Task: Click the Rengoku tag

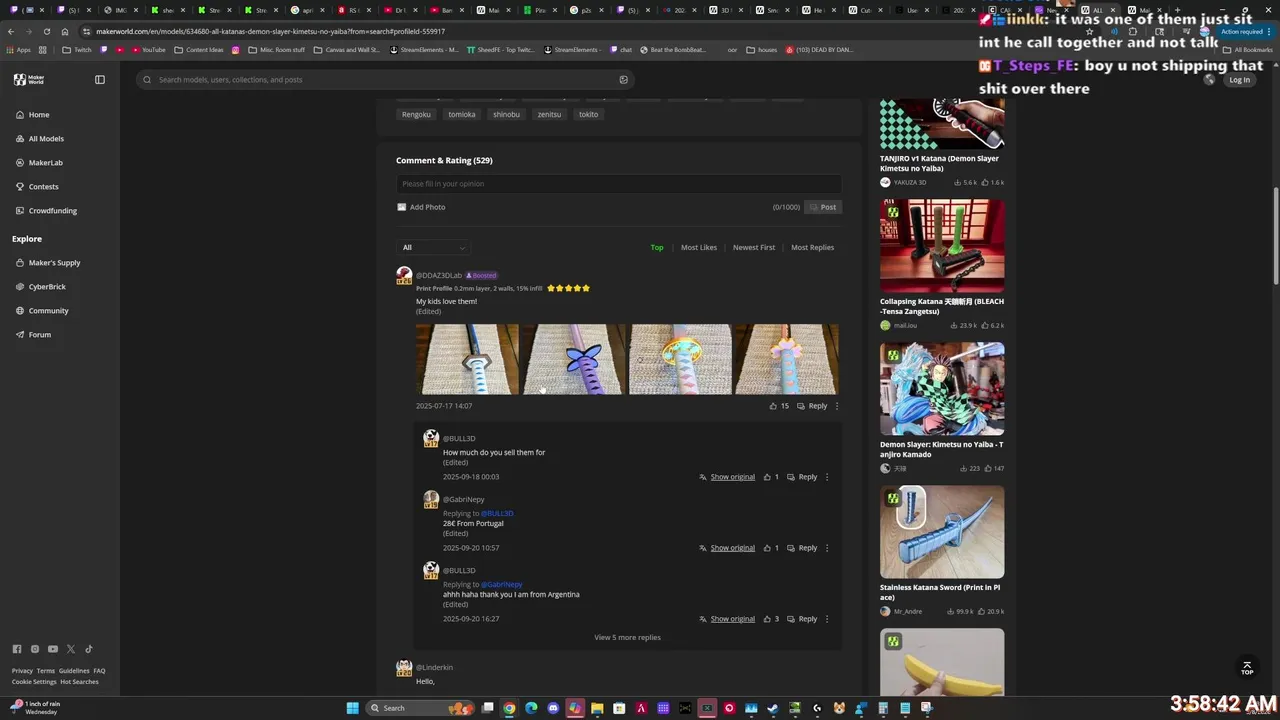Action: (416, 115)
